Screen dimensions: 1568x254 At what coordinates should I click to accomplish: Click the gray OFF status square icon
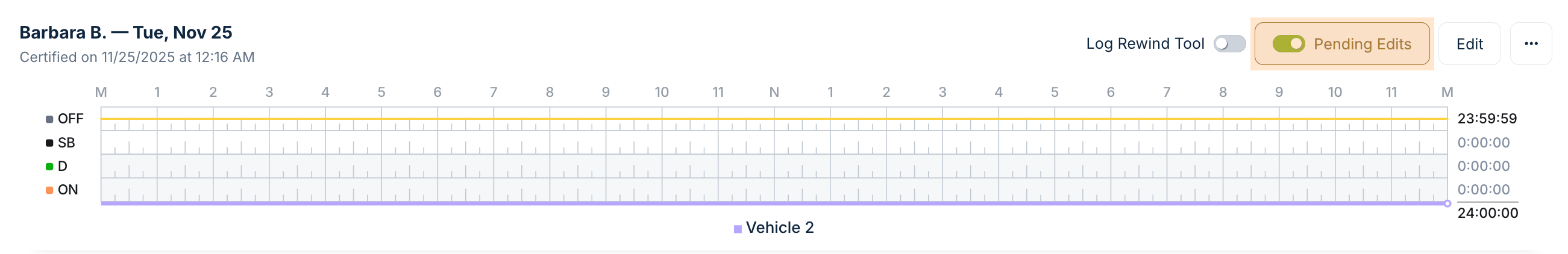point(49,119)
